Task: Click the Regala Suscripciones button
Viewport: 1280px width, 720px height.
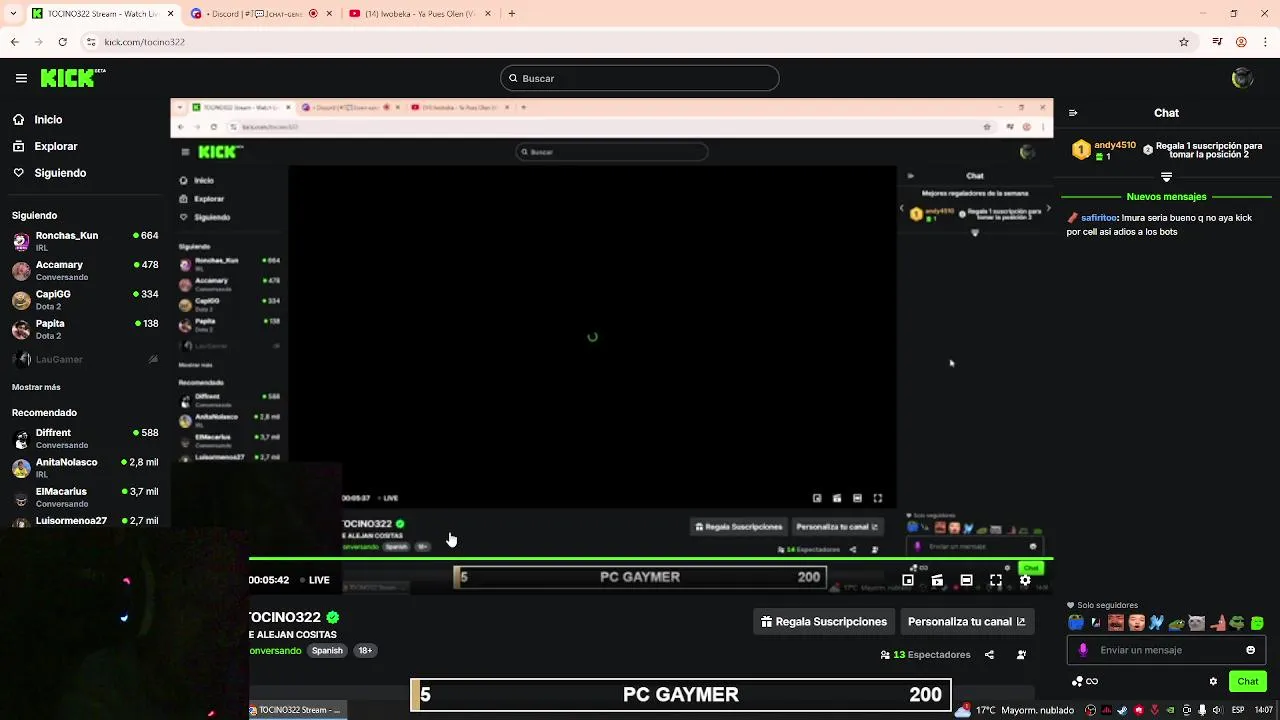Action: click(x=823, y=622)
